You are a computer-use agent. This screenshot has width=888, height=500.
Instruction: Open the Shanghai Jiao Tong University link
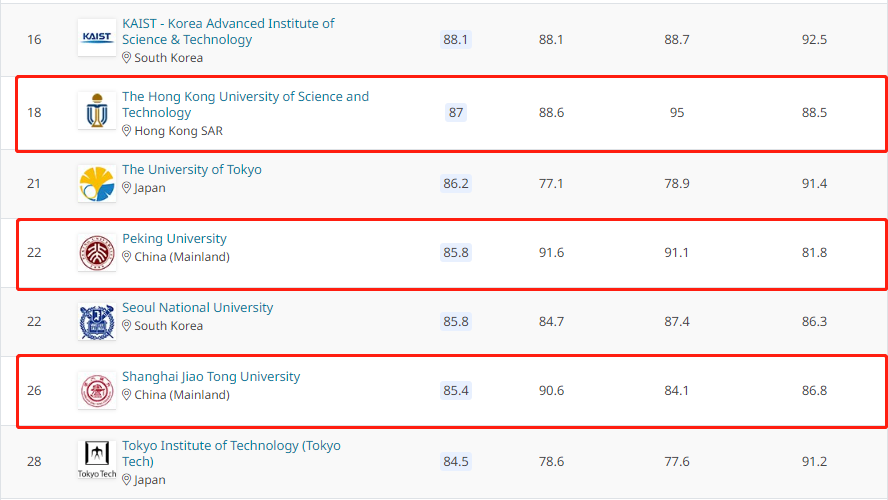tap(211, 377)
